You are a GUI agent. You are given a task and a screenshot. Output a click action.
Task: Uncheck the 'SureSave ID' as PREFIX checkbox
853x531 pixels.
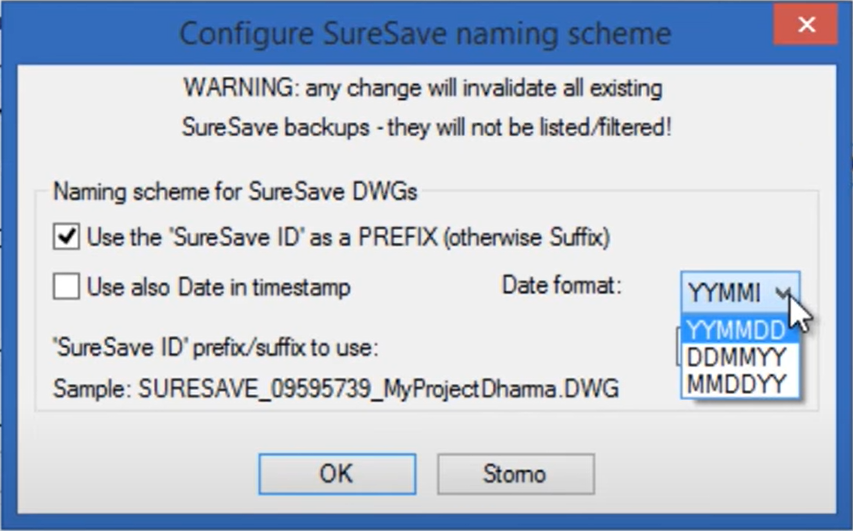tap(67, 237)
